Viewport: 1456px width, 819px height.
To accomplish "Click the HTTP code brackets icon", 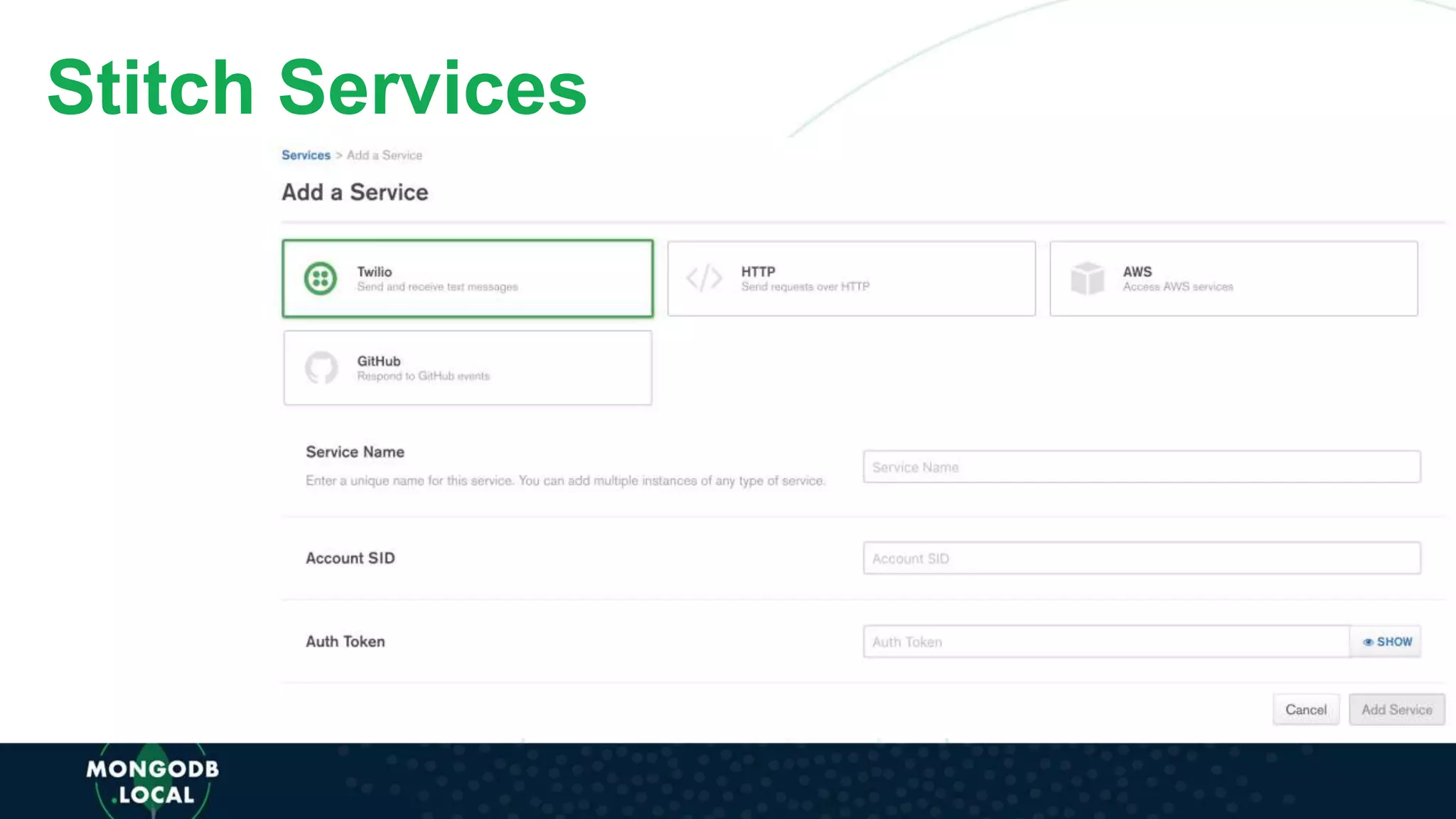I will pos(704,278).
